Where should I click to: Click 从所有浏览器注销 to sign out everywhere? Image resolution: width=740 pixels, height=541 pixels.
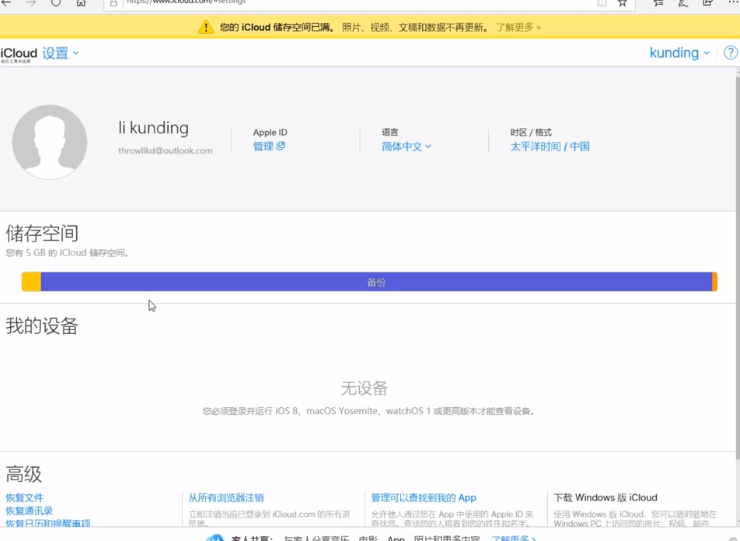226,498
